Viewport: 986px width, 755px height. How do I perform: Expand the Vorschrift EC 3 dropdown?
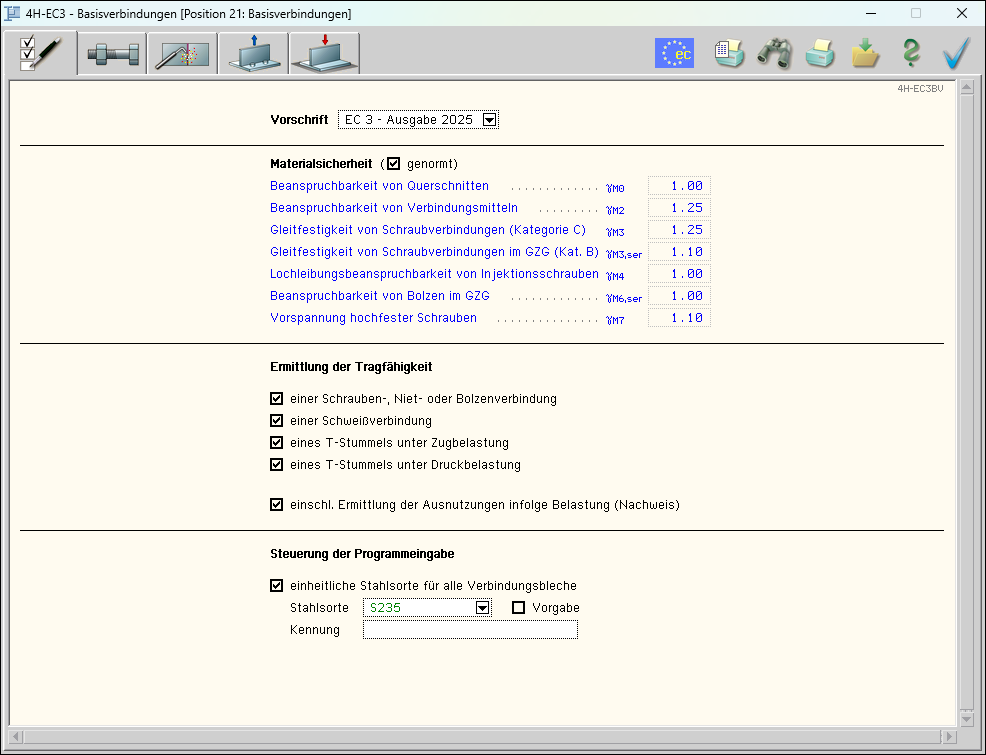click(x=489, y=120)
